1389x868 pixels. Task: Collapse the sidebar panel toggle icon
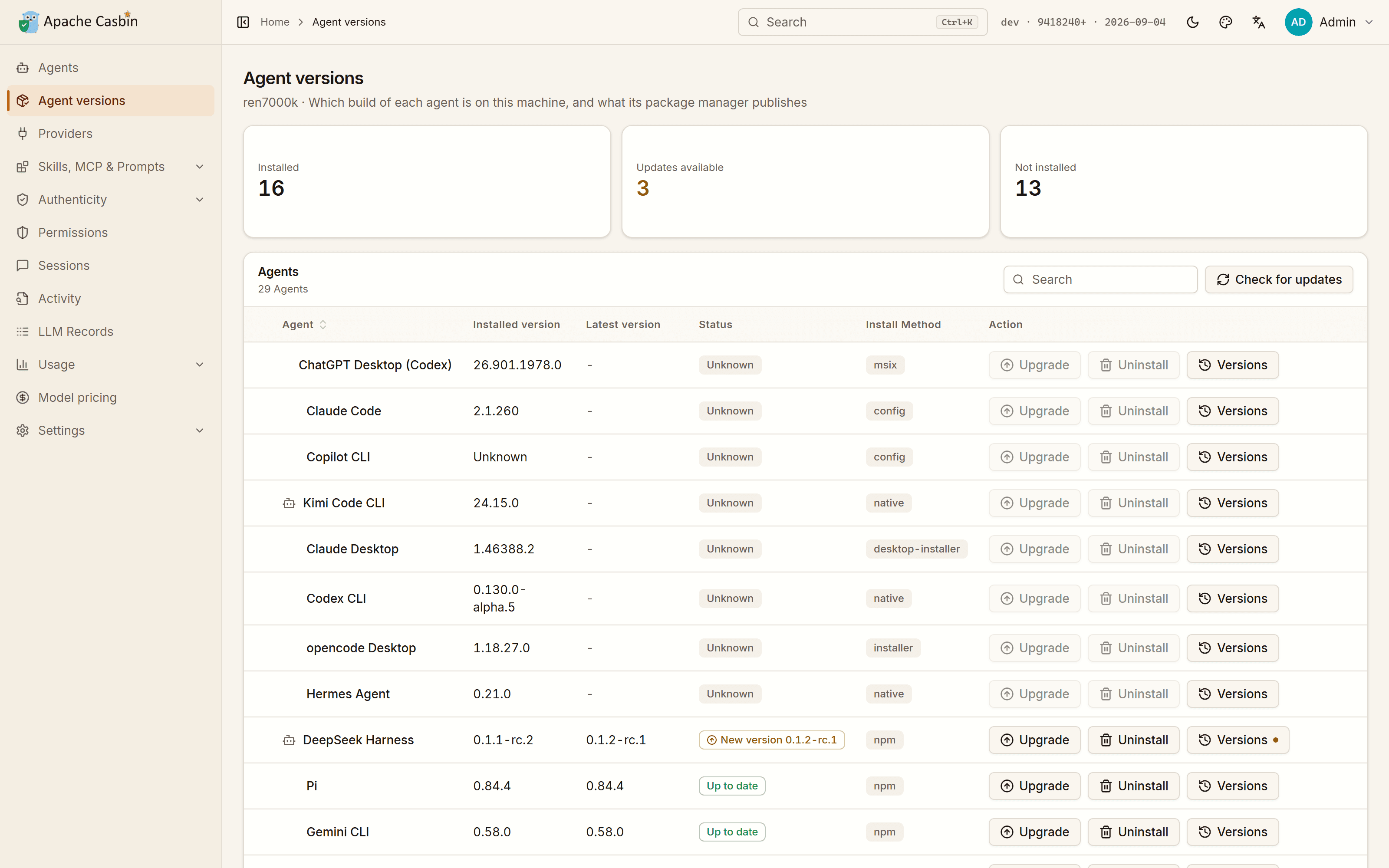(x=243, y=22)
